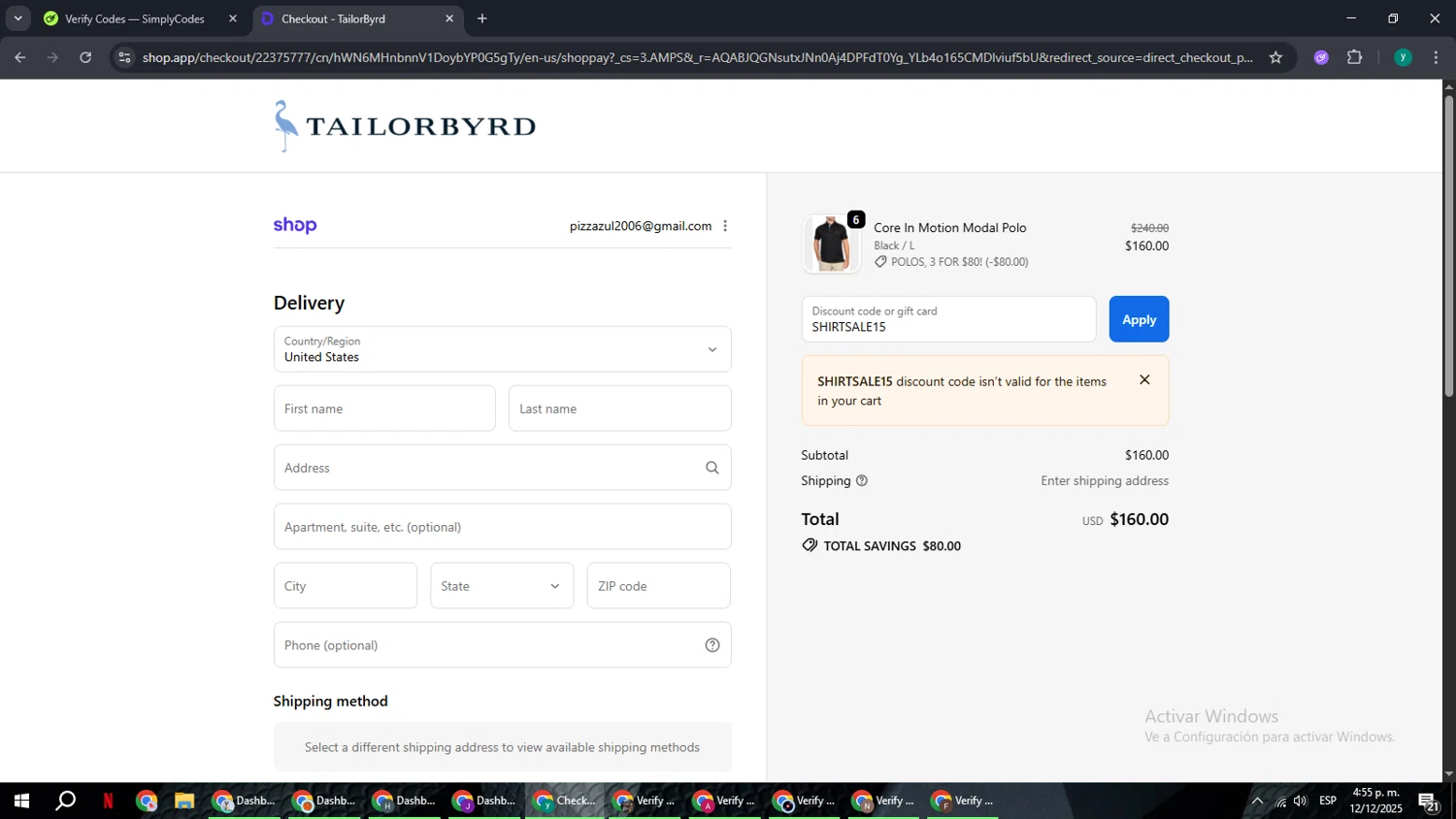
Task: Select the Apartment, suite, etc. field
Action: point(502,527)
